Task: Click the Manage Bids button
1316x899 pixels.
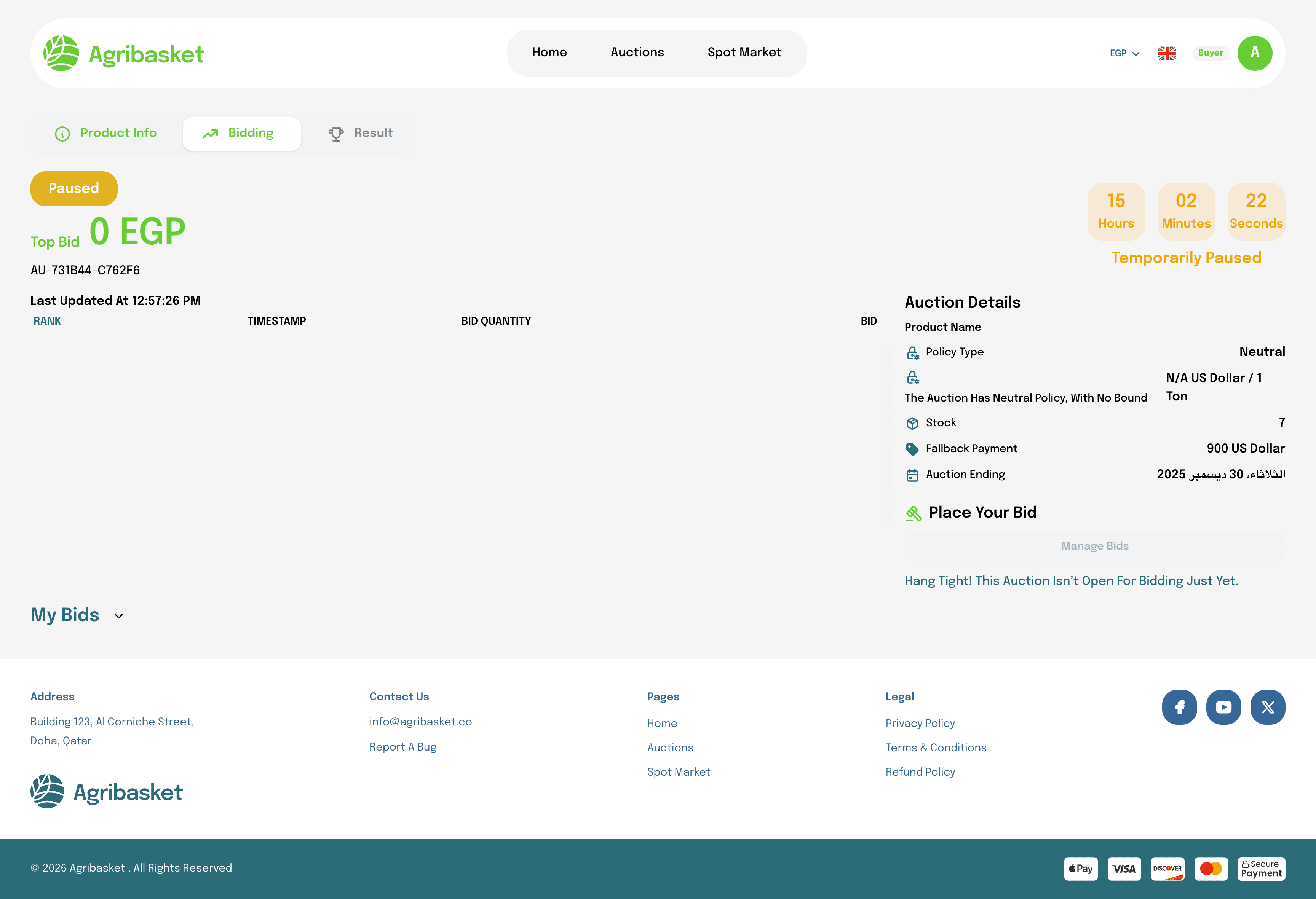Action: pyautogui.click(x=1094, y=546)
